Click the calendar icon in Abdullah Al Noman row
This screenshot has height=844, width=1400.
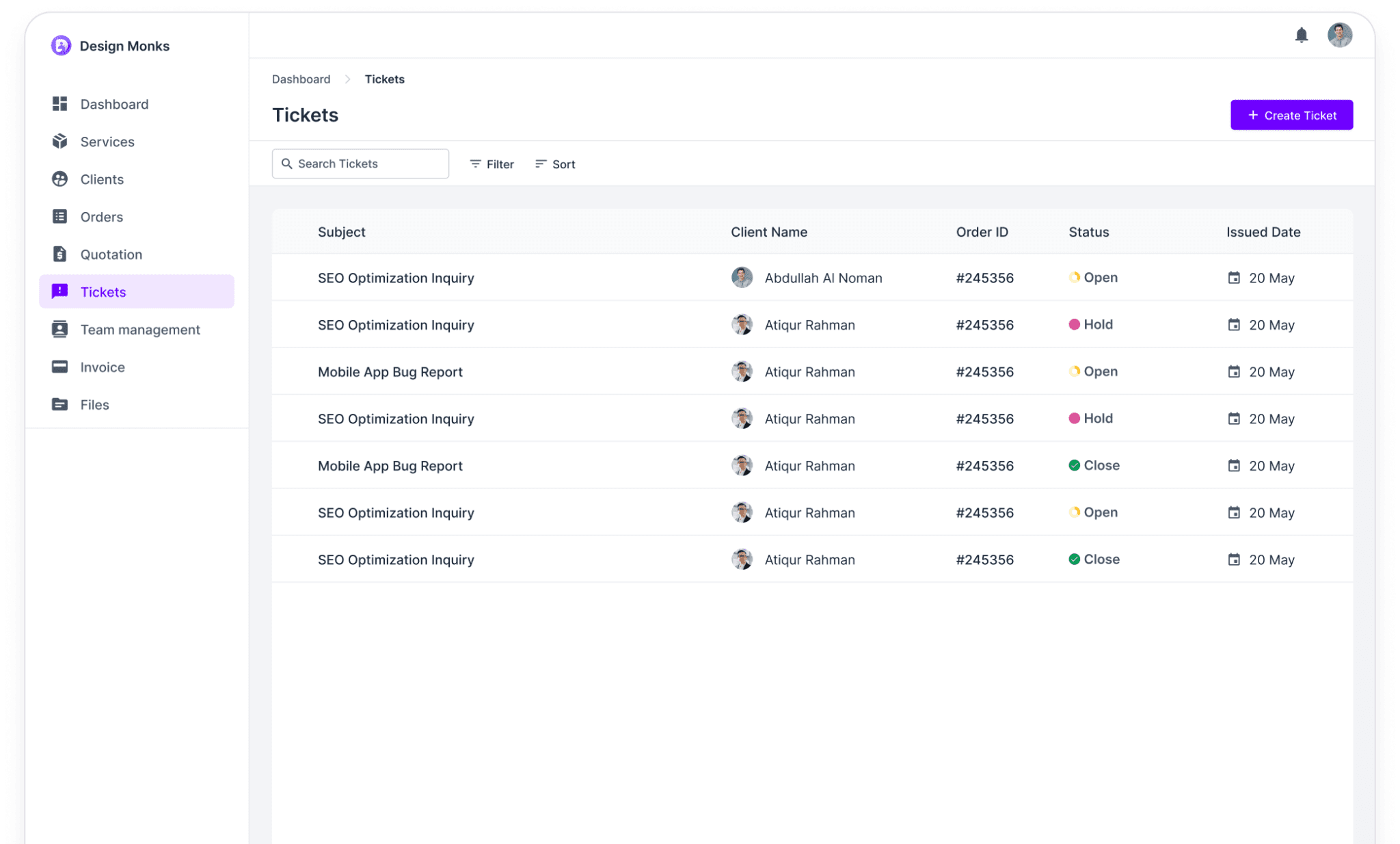point(1234,278)
